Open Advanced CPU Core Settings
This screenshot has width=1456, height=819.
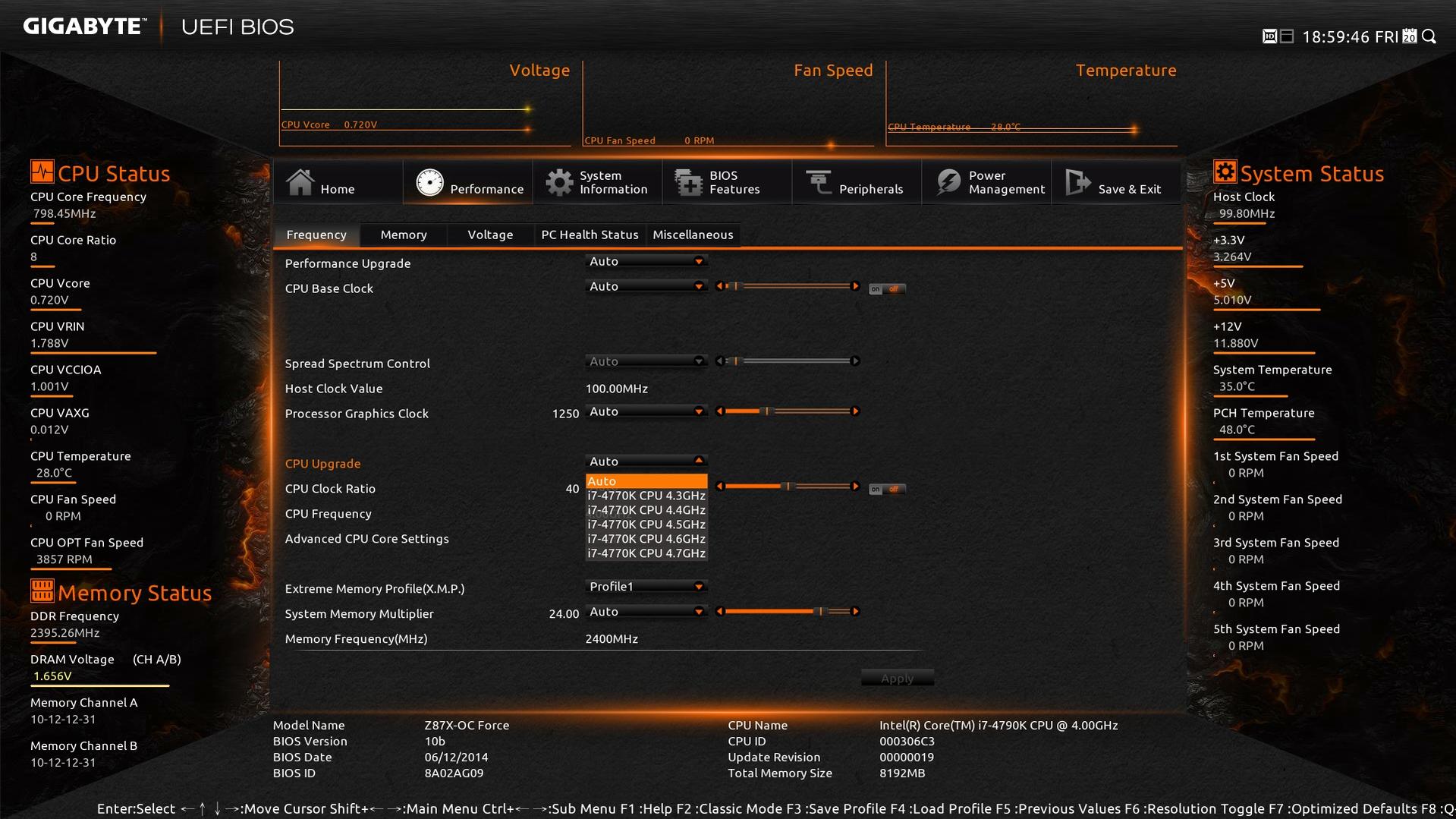coord(366,539)
